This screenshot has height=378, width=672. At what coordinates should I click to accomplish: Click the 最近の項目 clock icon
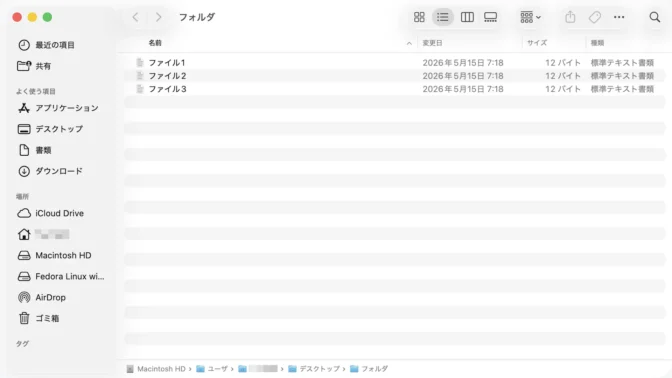[24, 45]
